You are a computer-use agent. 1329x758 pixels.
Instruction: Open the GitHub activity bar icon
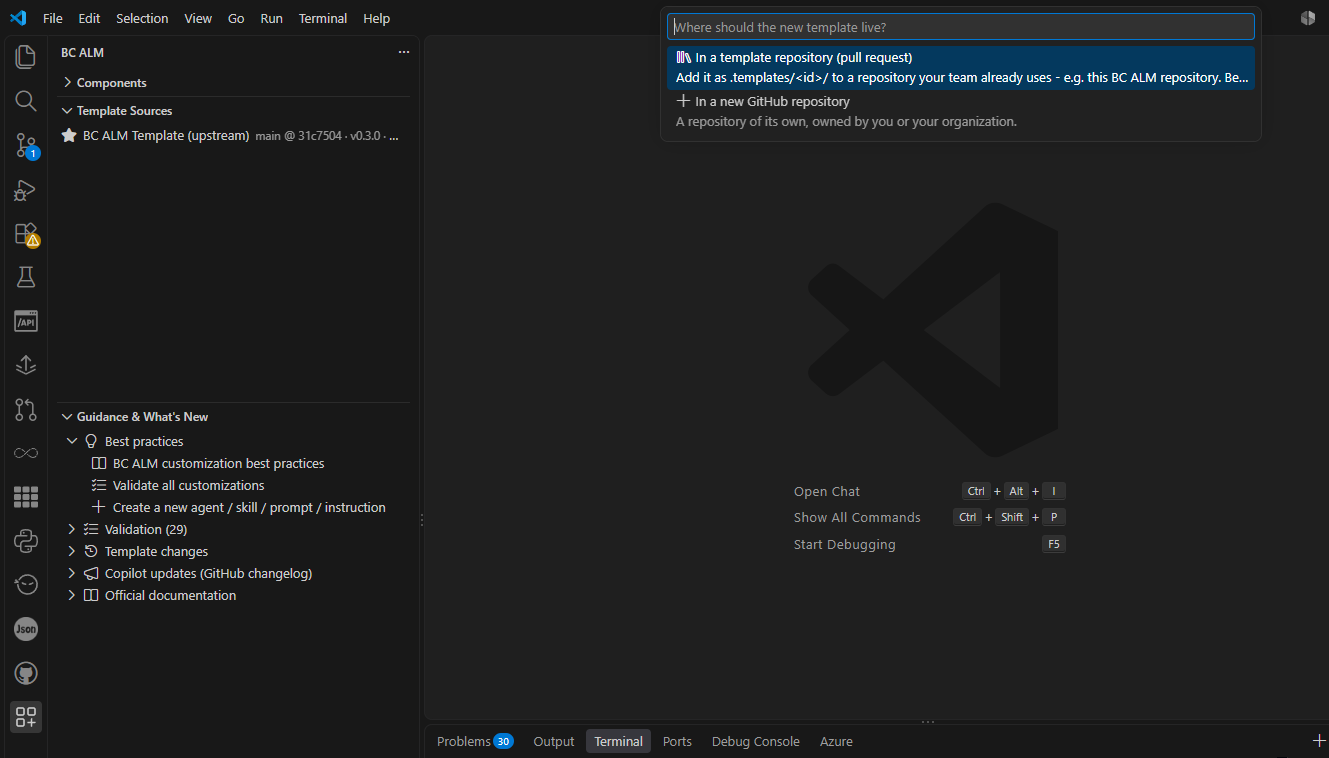26,673
